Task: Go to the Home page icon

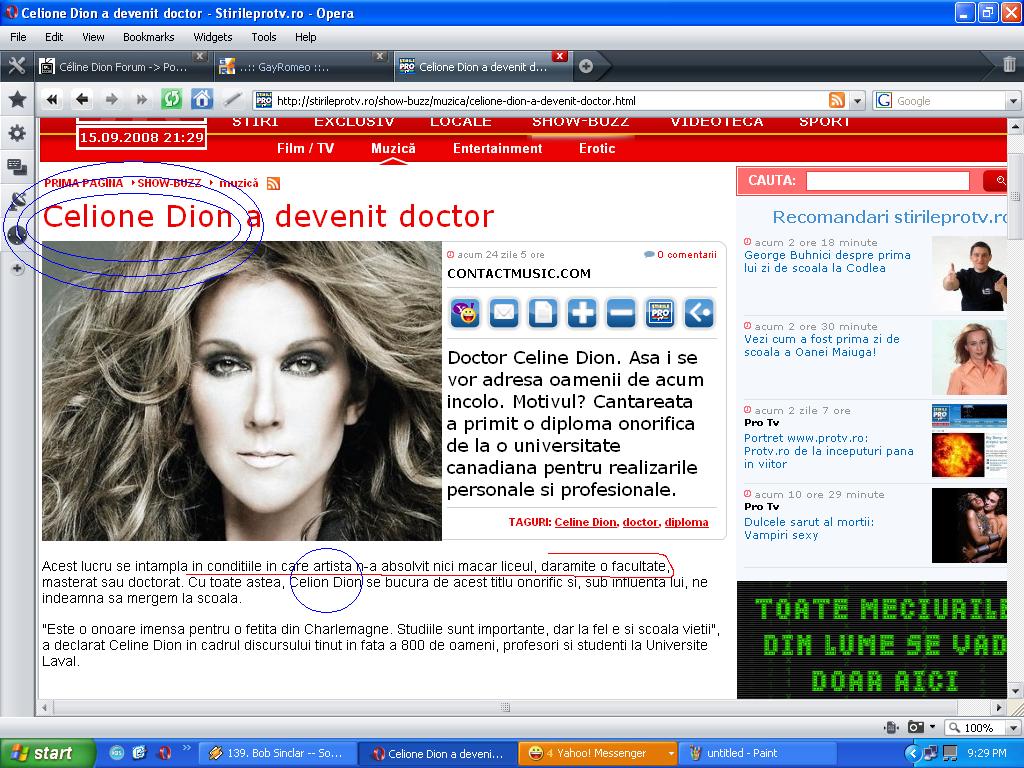Action: click(202, 99)
